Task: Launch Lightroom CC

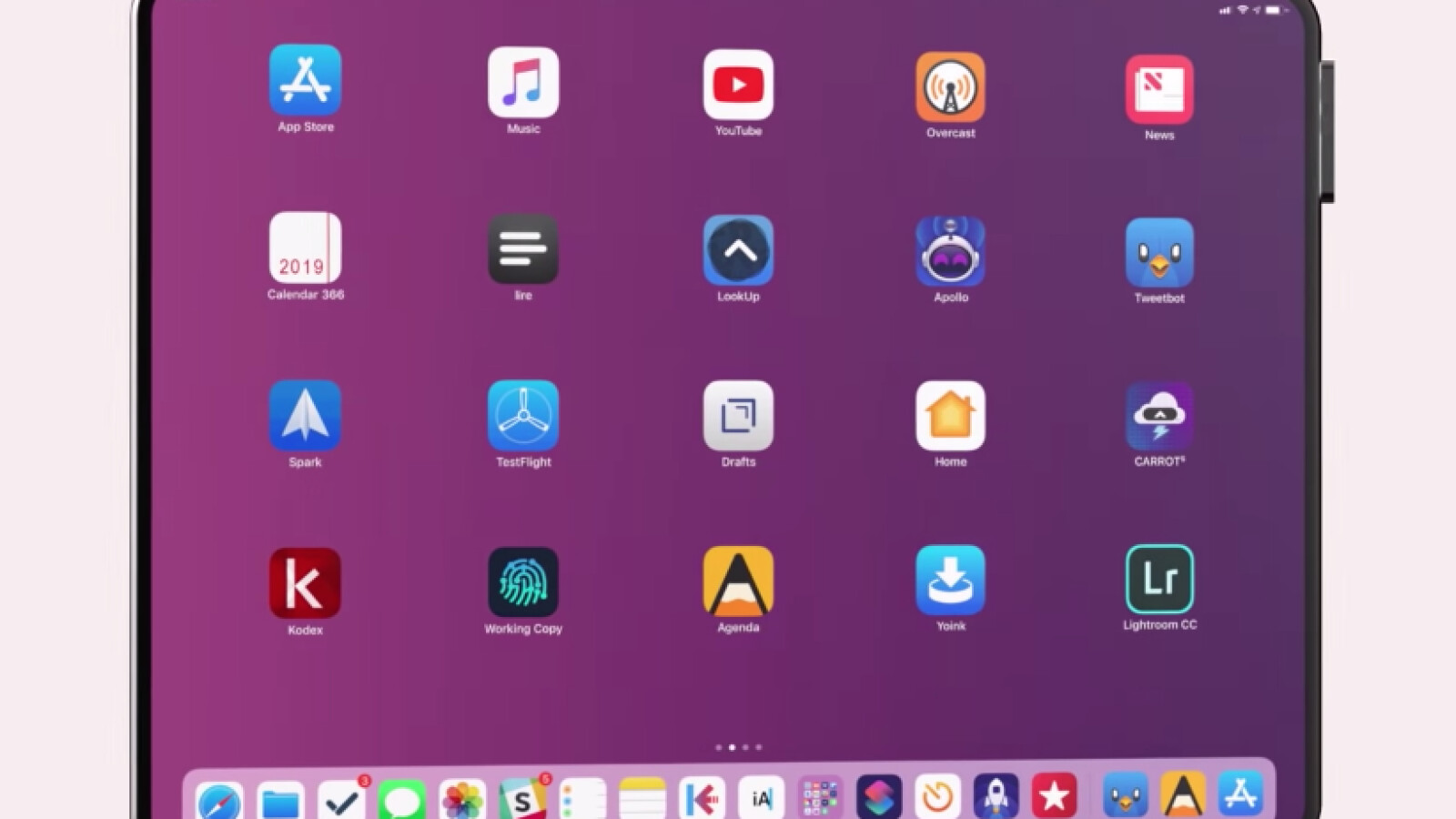Action: pos(1158,580)
